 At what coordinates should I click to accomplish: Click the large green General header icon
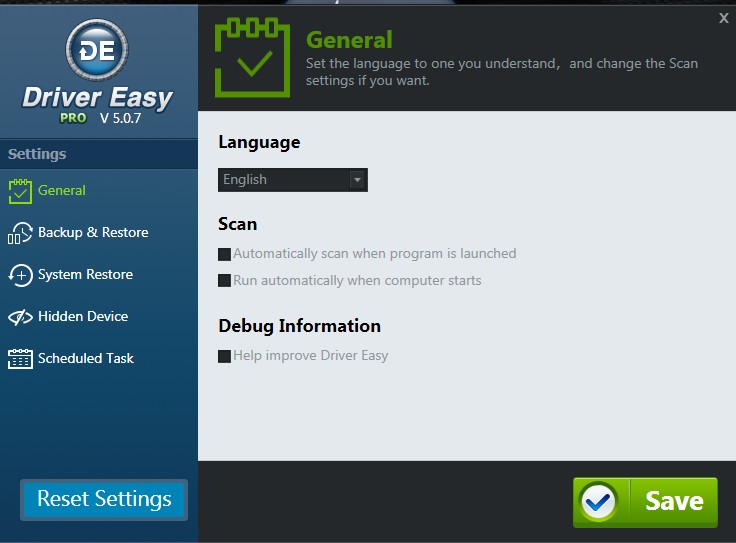(253, 57)
